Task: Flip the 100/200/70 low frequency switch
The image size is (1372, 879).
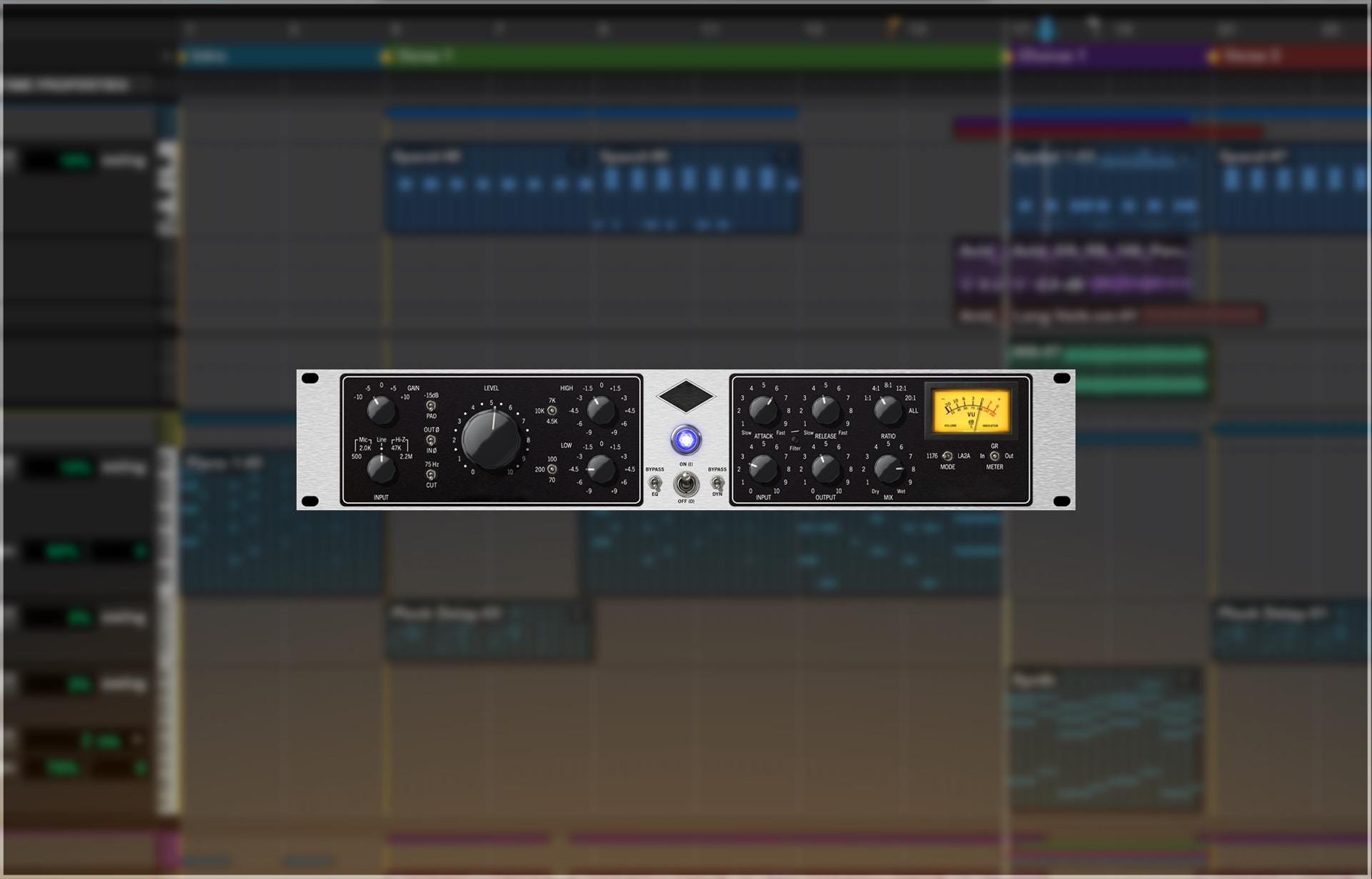Action: pyautogui.click(x=552, y=470)
